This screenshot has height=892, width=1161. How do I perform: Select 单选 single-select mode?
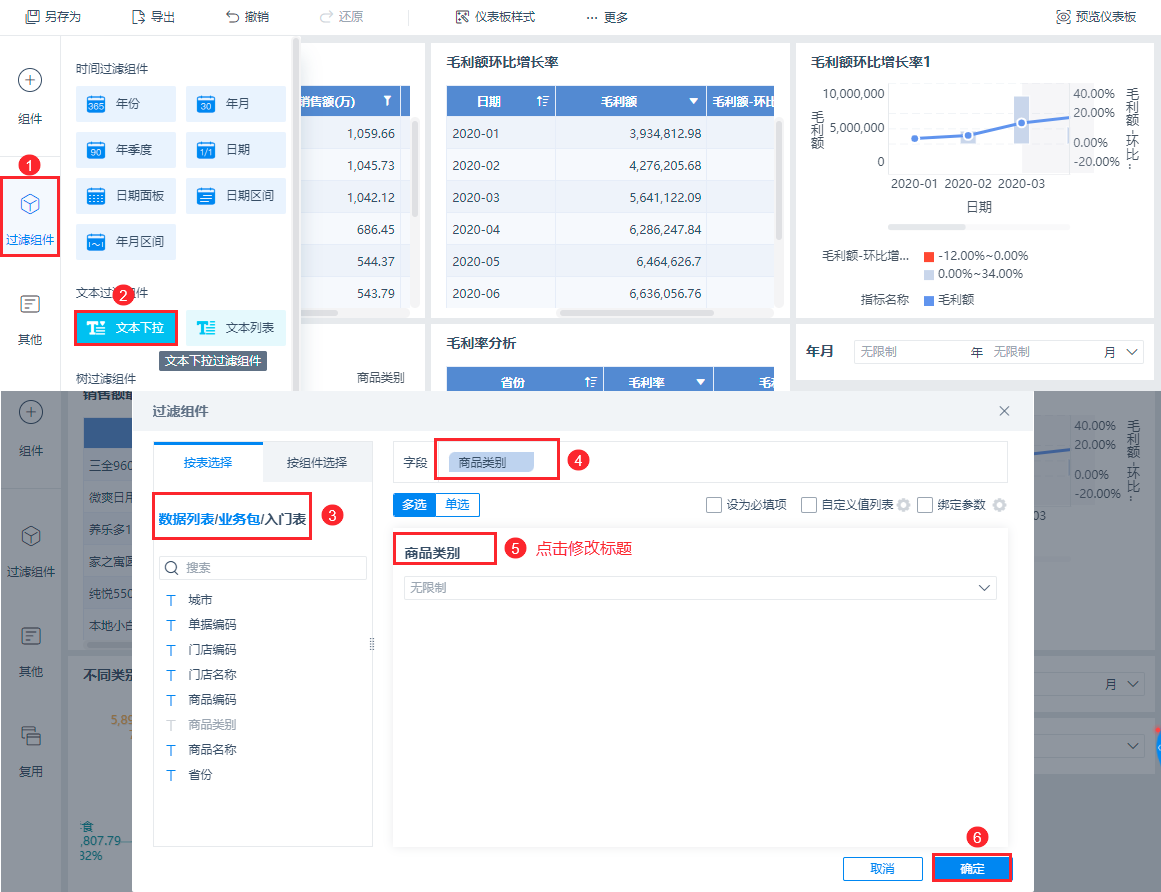coord(458,505)
